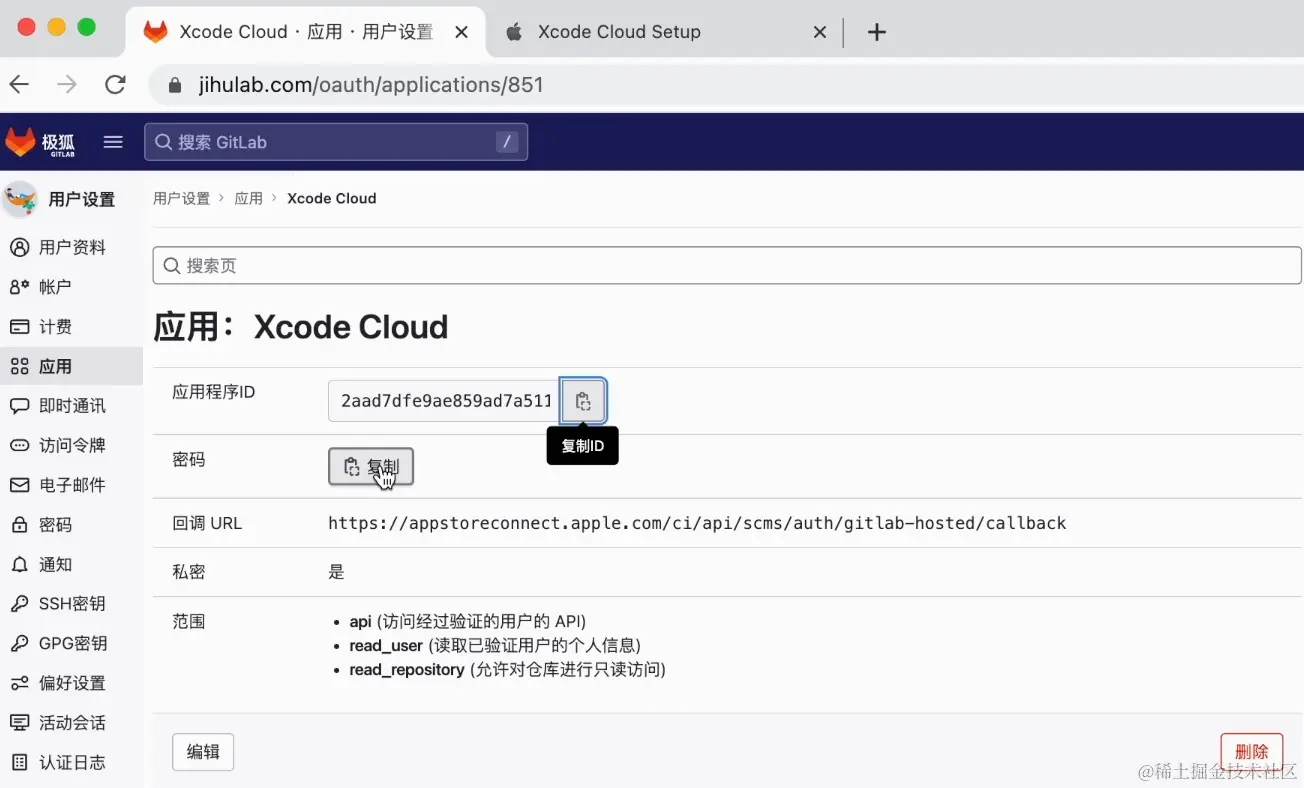Click the 用户设置 sidebar header
This screenshot has height=788, width=1304.
point(82,199)
